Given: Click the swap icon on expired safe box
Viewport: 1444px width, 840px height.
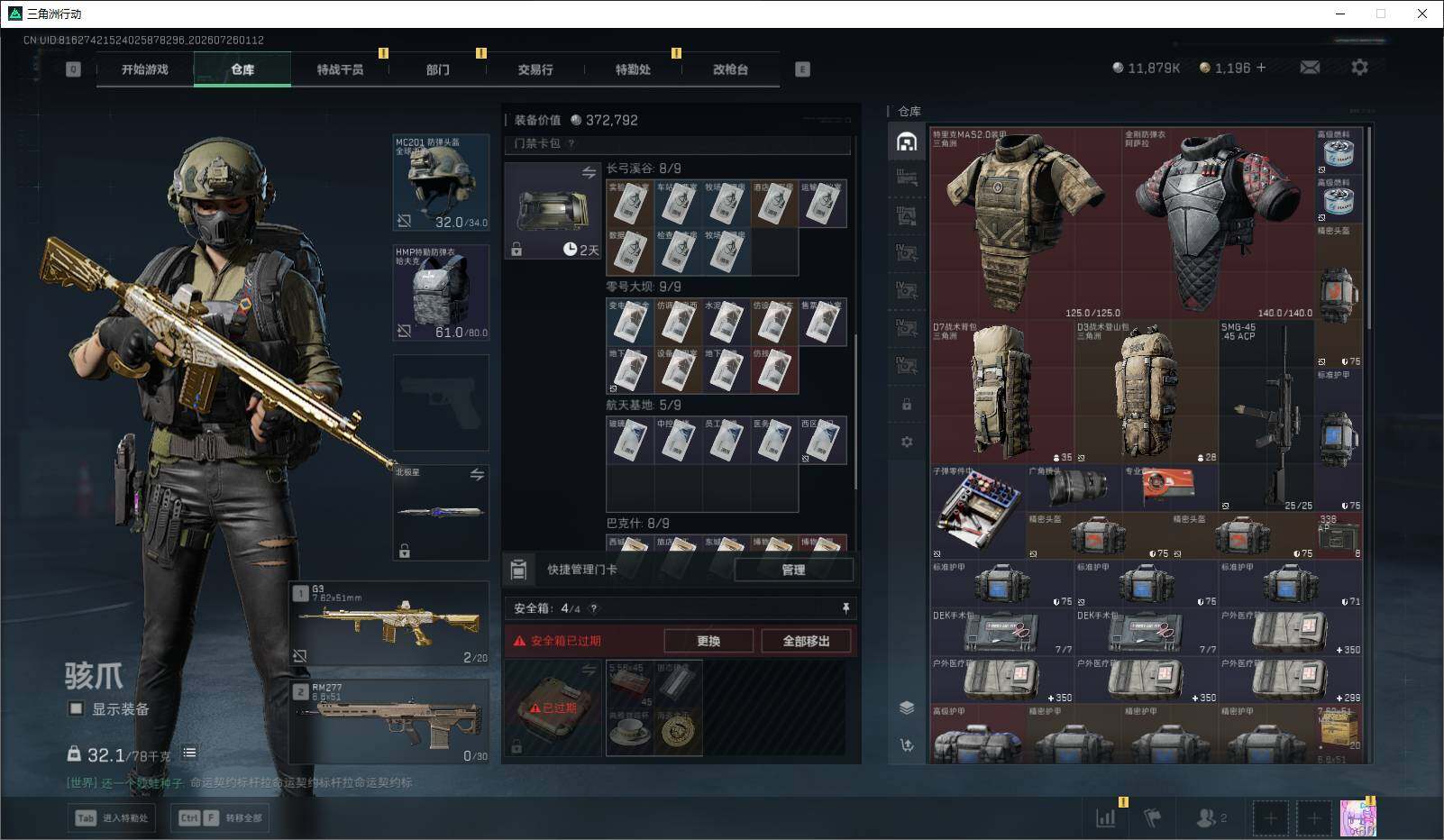Looking at the screenshot, I should click(x=589, y=670).
